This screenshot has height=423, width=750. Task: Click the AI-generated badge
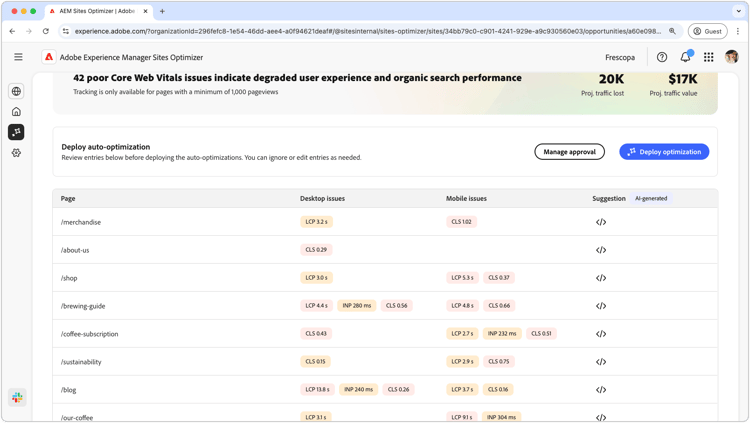[x=651, y=199]
